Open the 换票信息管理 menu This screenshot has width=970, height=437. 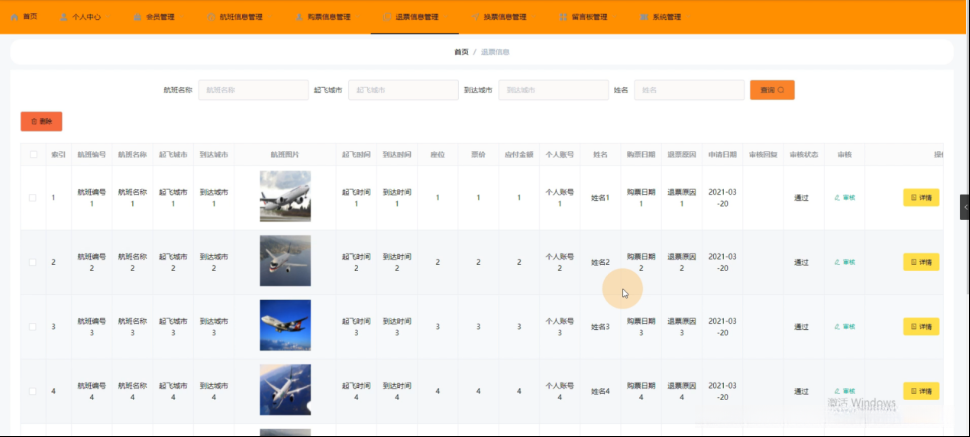tap(499, 17)
